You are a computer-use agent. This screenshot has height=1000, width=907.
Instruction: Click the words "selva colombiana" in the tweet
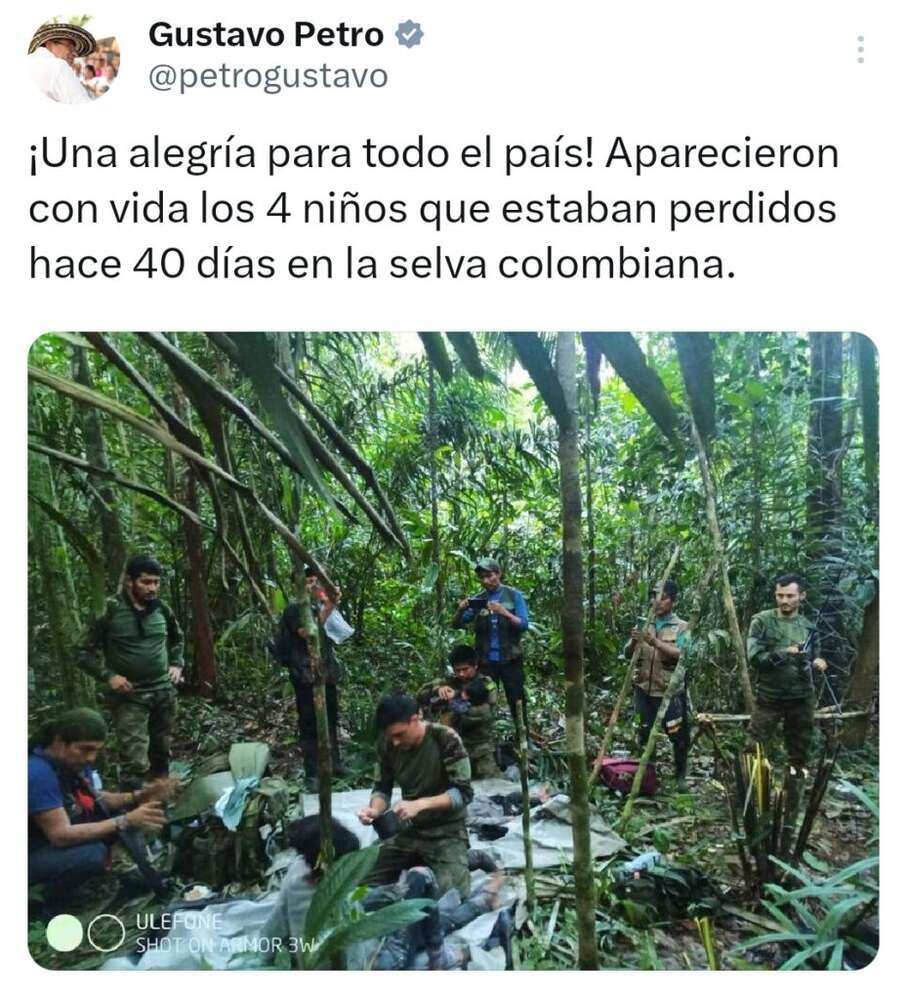pyautogui.click(x=557, y=265)
